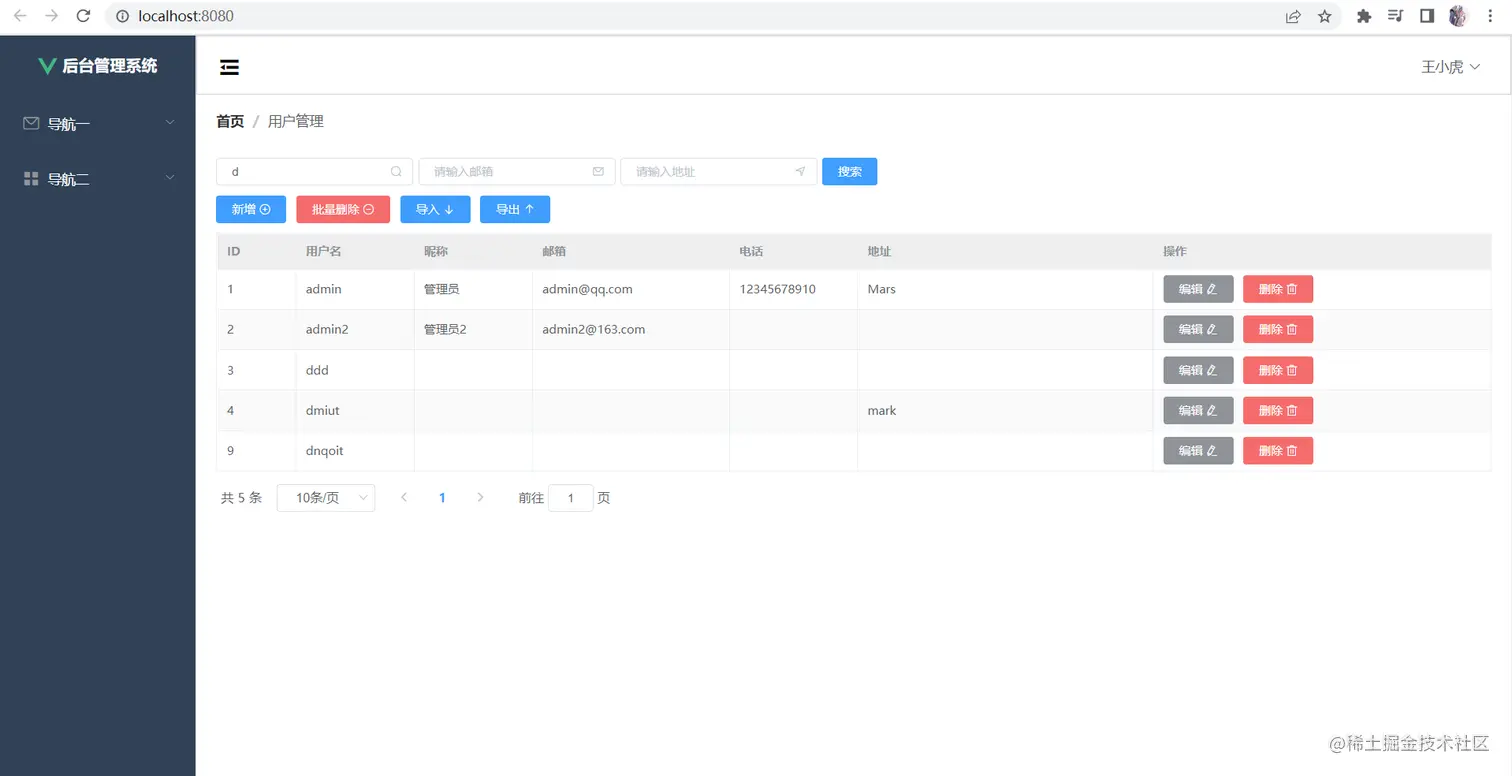Image resolution: width=1512 pixels, height=776 pixels.
Task: Focus the username search field containing d
Action: (x=314, y=172)
